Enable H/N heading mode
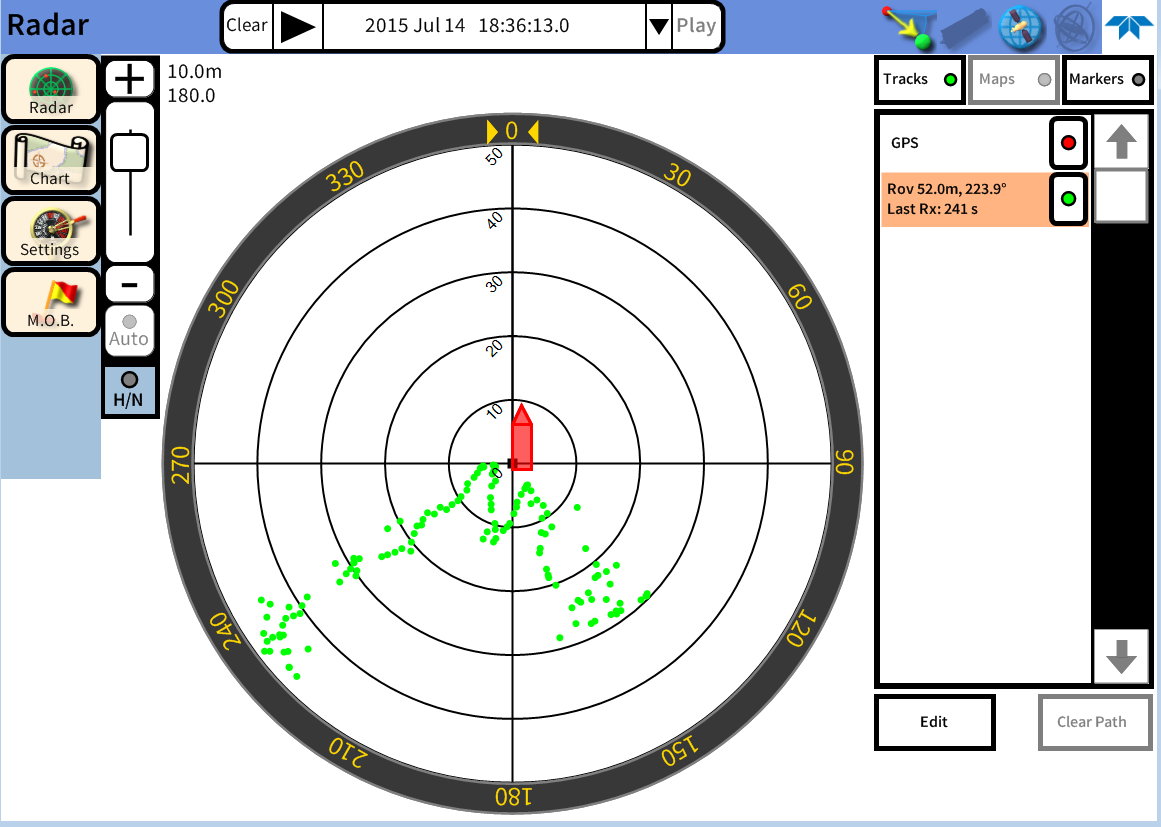 pyautogui.click(x=129, y=389)
